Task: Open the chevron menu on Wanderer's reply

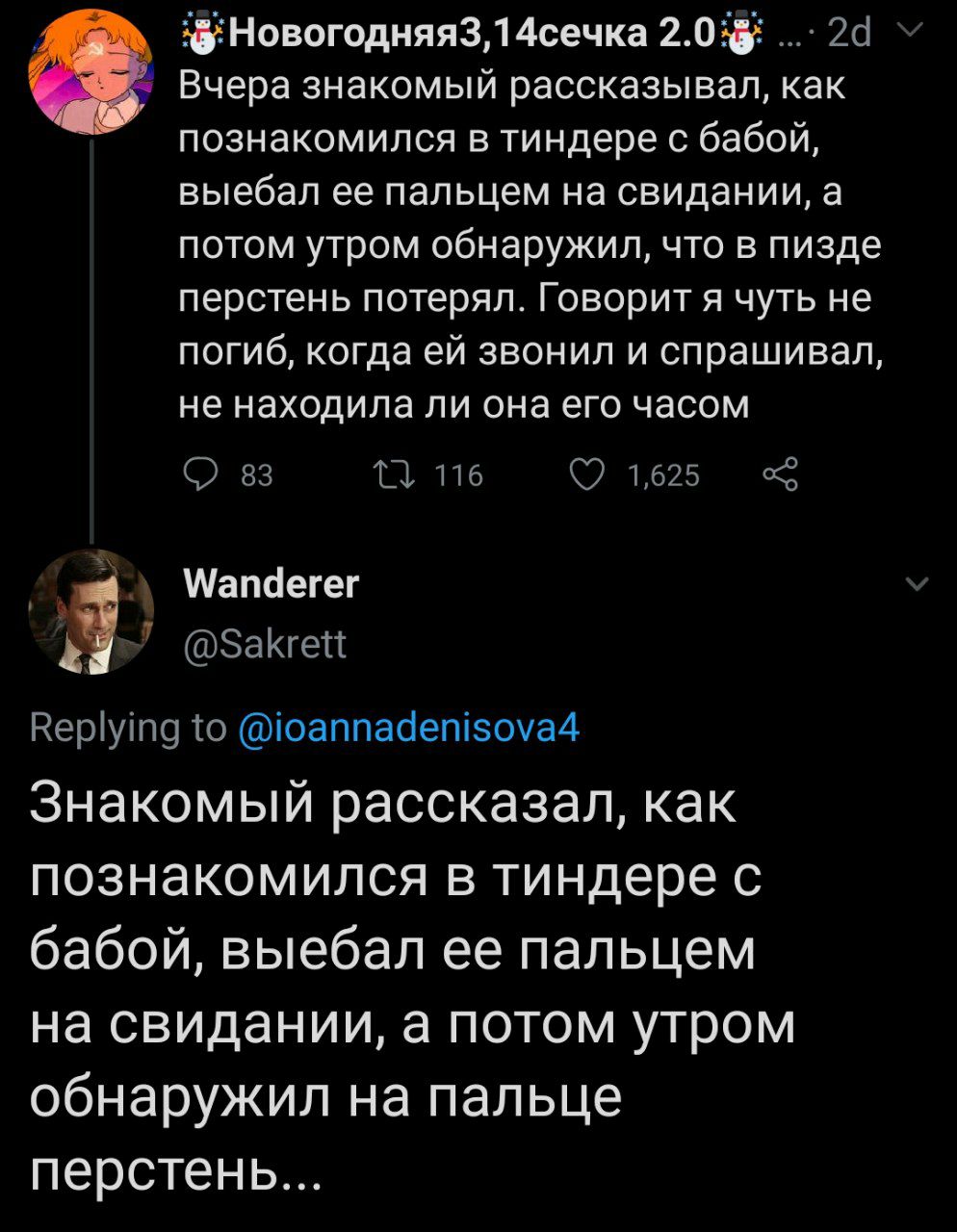Action: click(x=918, y=584)
